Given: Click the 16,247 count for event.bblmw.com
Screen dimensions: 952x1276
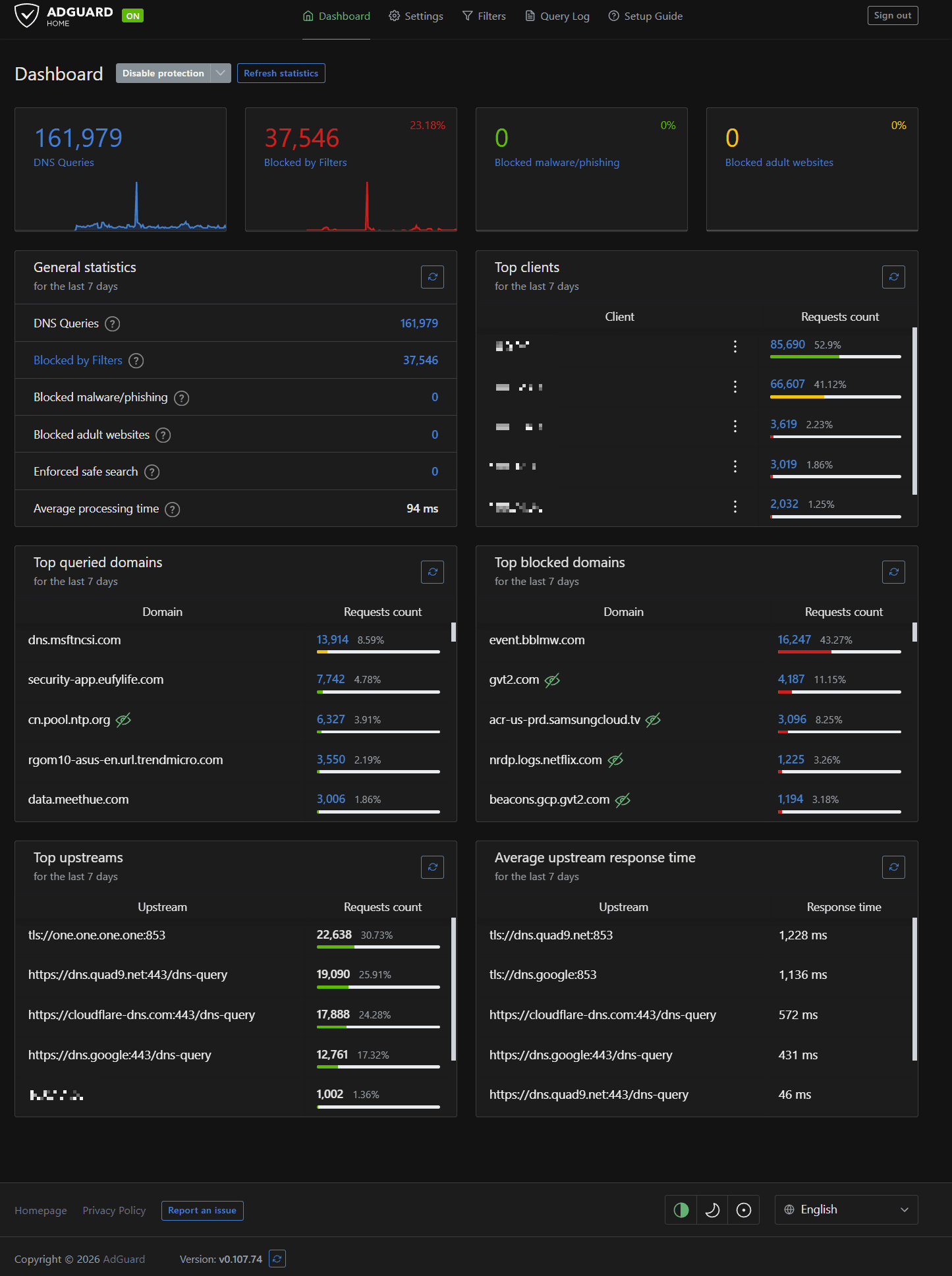Looking at the screenshot, I should pos(794,640).
